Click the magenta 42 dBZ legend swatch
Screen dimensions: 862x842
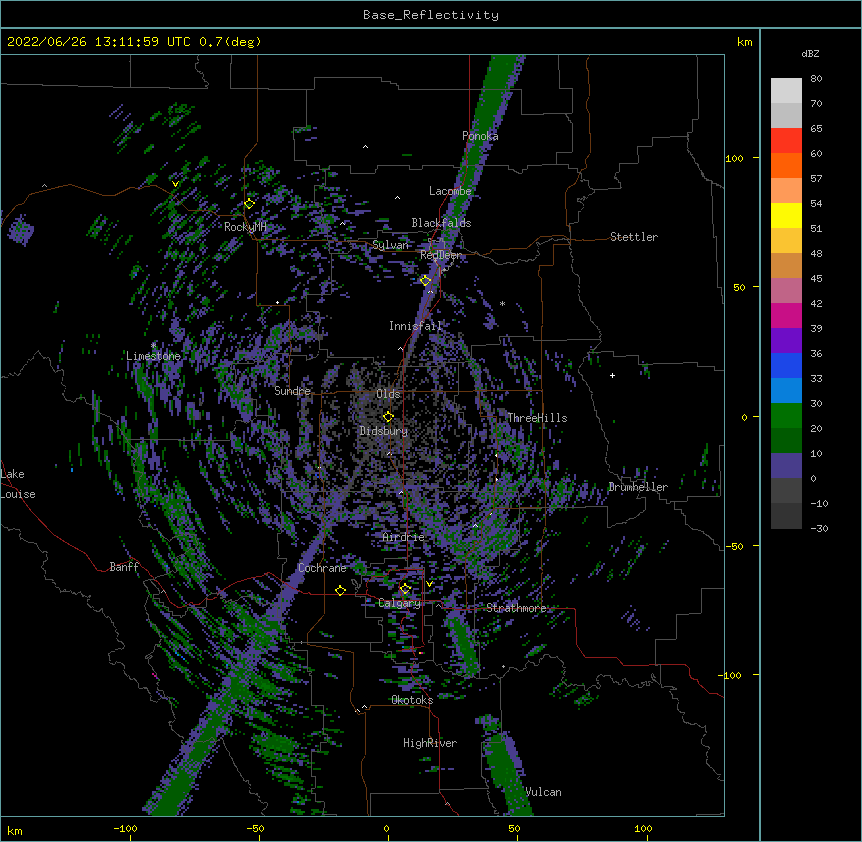(x=786, y=315)
